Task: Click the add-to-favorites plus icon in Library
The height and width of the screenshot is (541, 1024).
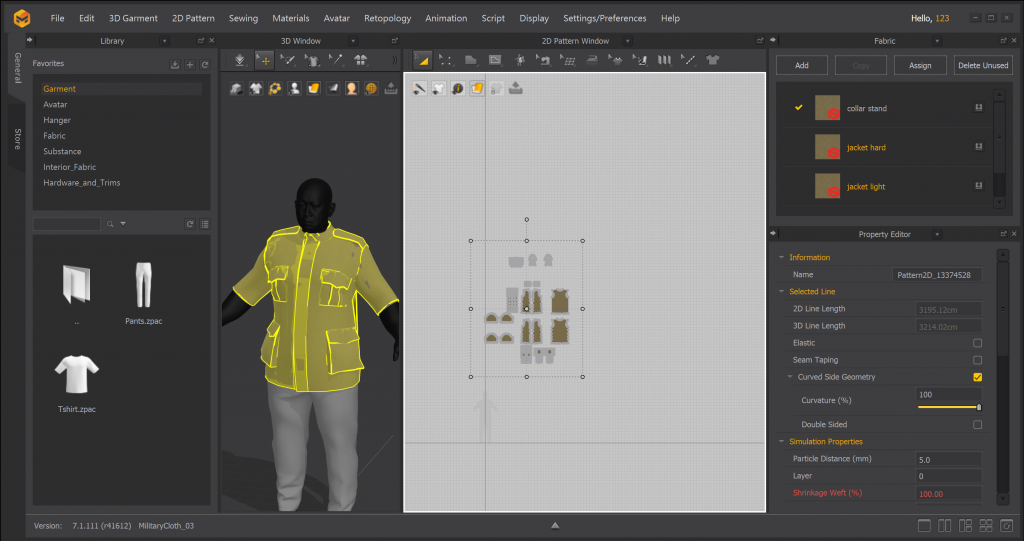Action: 190,65
